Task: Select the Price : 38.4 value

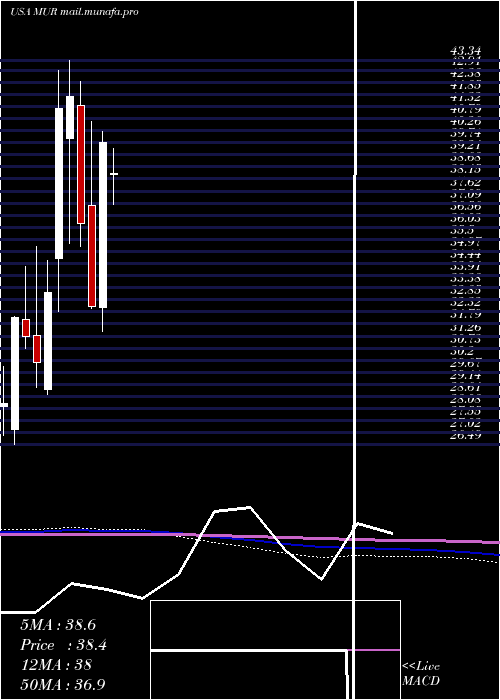Action: point(63,645)
